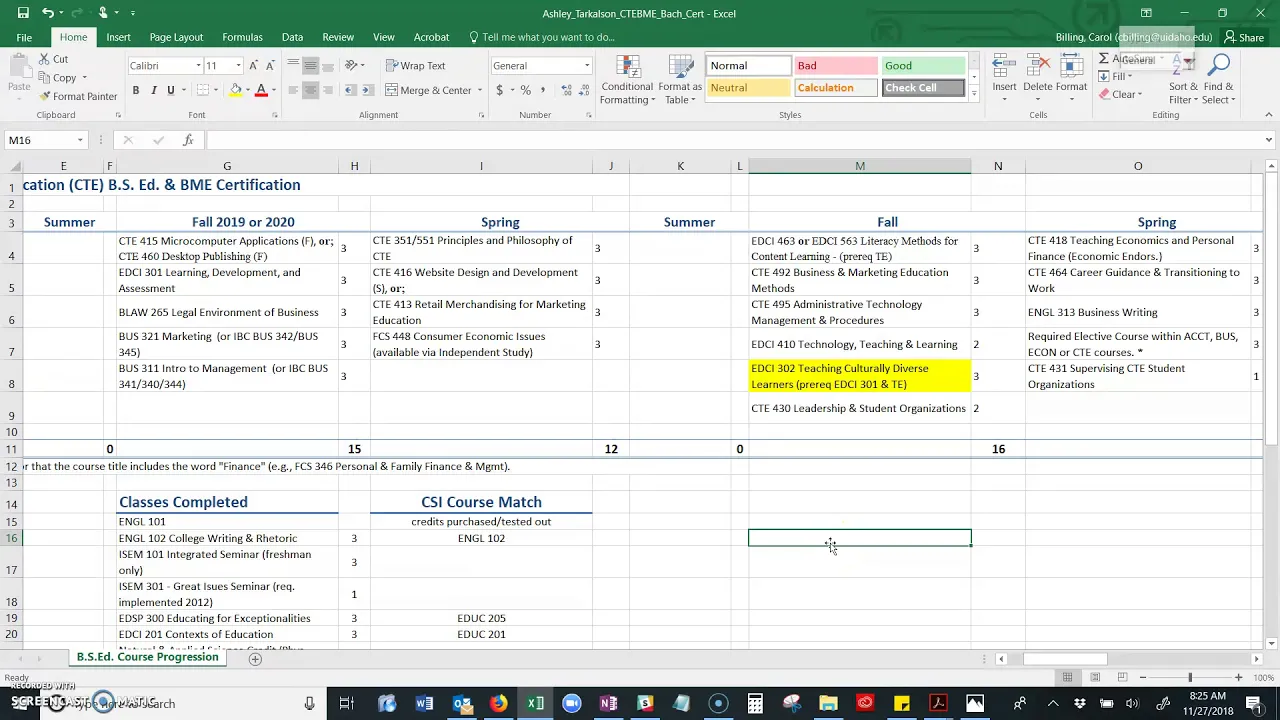Open the font size dropdown

coord(238,66)
